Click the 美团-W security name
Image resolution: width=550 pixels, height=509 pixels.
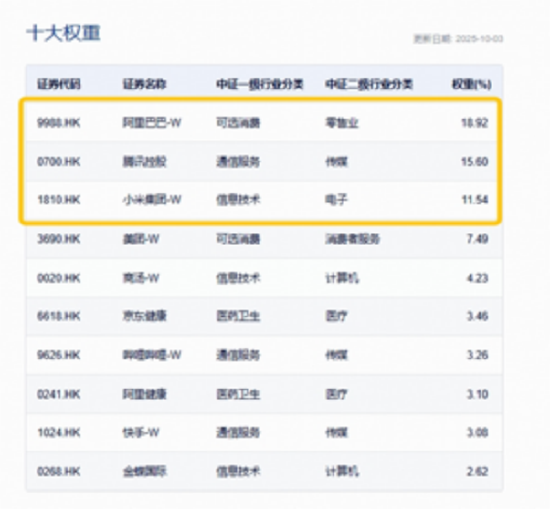[141, 239]
